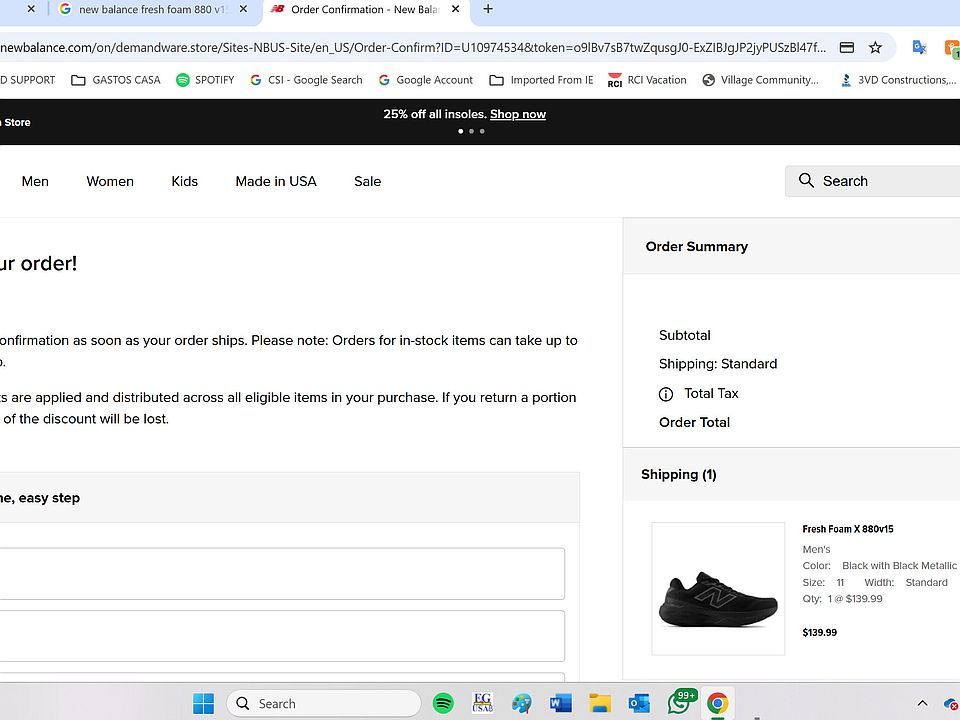Screen dimensions: 960x720
Task: Expand the Imported From IE bookmarks folder
Action: coord(541,80)
